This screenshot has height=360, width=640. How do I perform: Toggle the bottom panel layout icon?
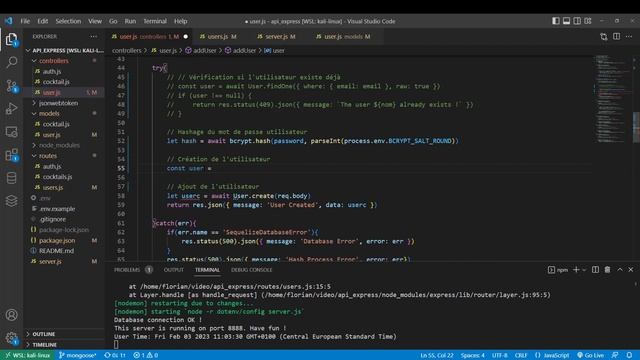point(567,21)
